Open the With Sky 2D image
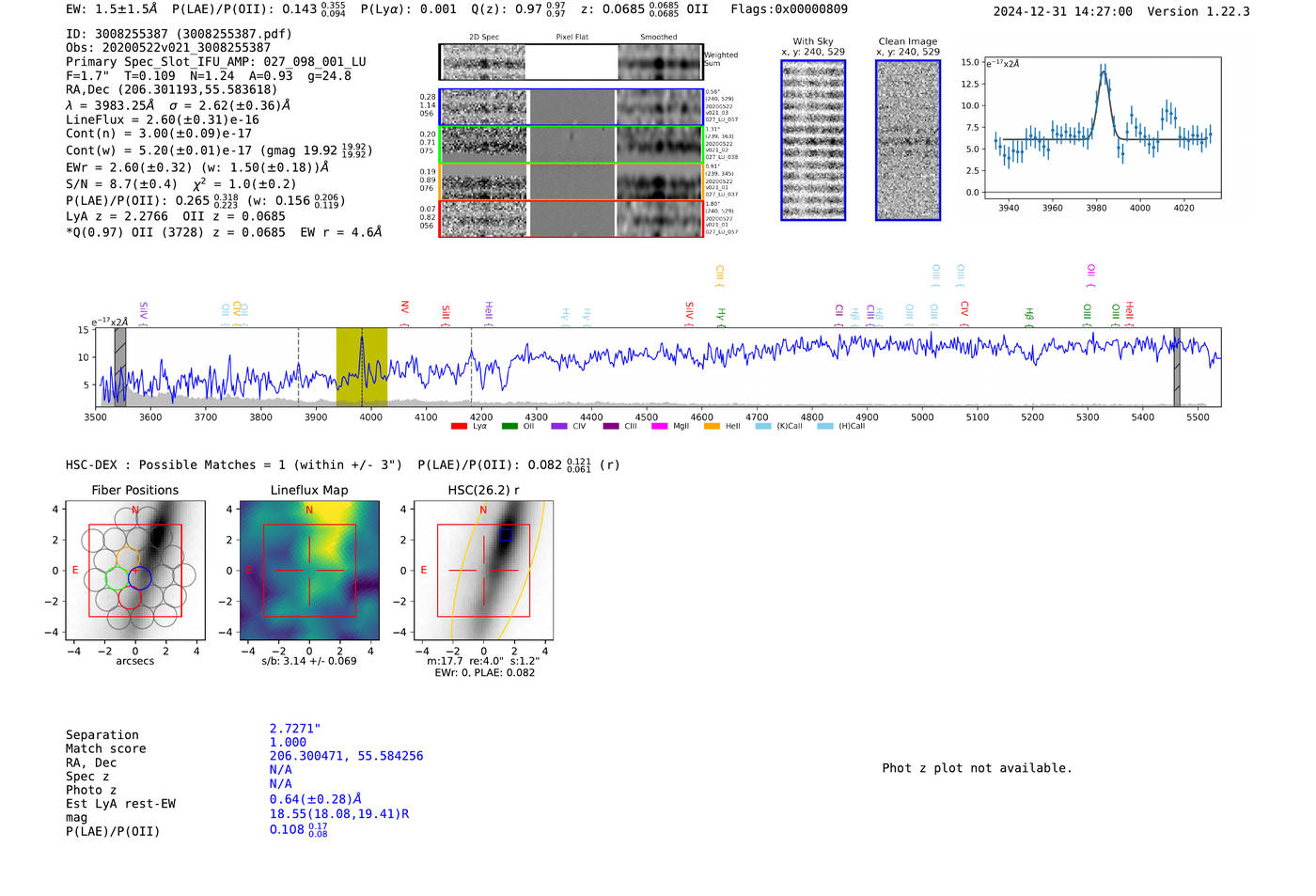This screenshot has width=1316, height=896. tap(813, 140)
